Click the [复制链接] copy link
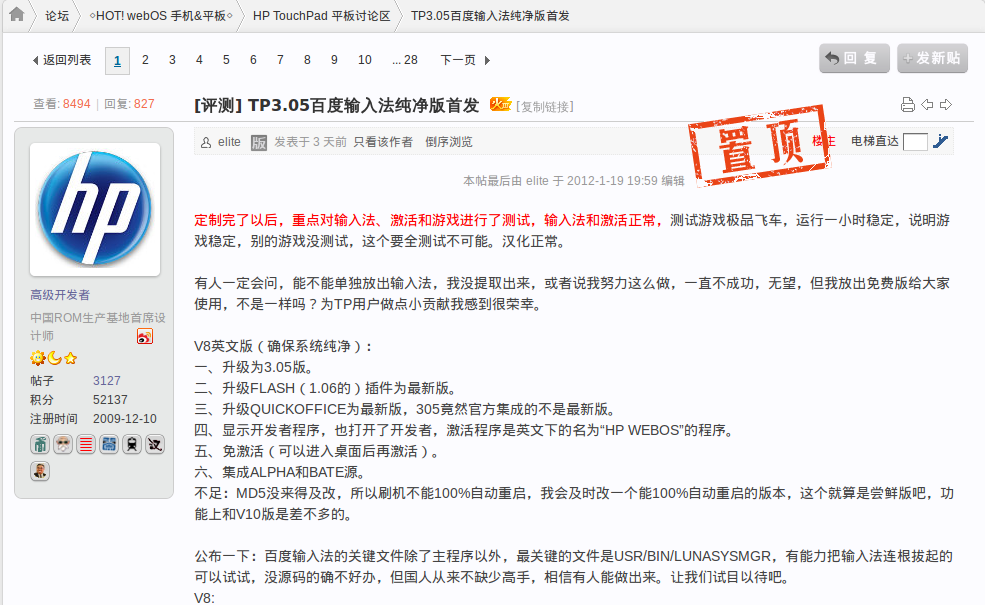The image size is (985, 605). pos(545,107)
